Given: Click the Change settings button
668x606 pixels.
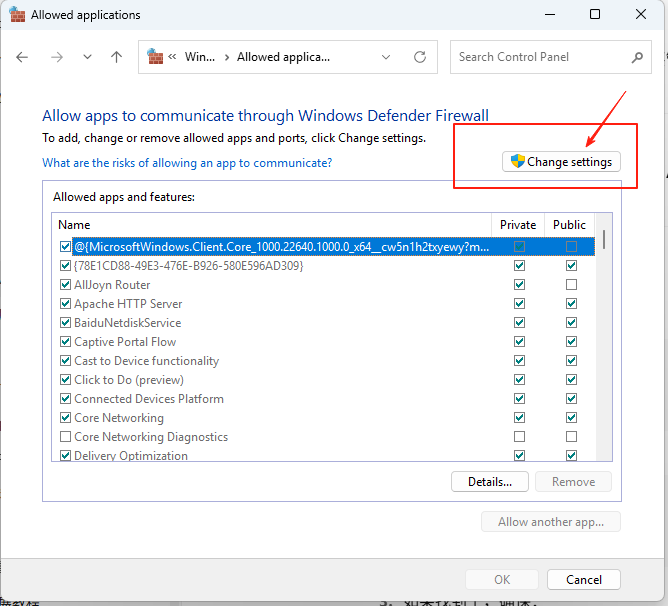Looking at the screenshot, I should [x=561, y=162].
